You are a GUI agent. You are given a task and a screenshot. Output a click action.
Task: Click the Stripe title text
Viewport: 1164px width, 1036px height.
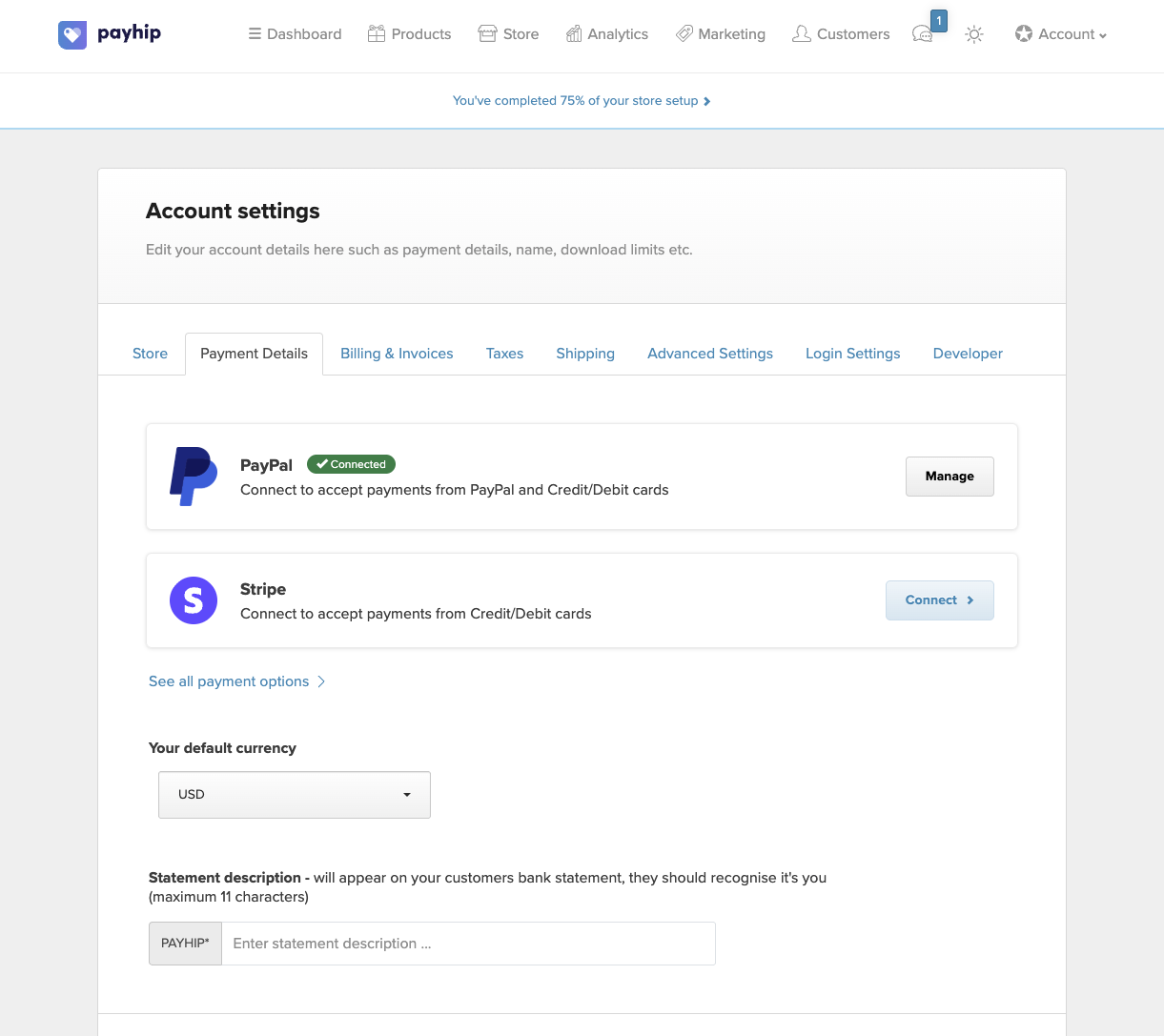pyautogui.click(x=263, y=589)
